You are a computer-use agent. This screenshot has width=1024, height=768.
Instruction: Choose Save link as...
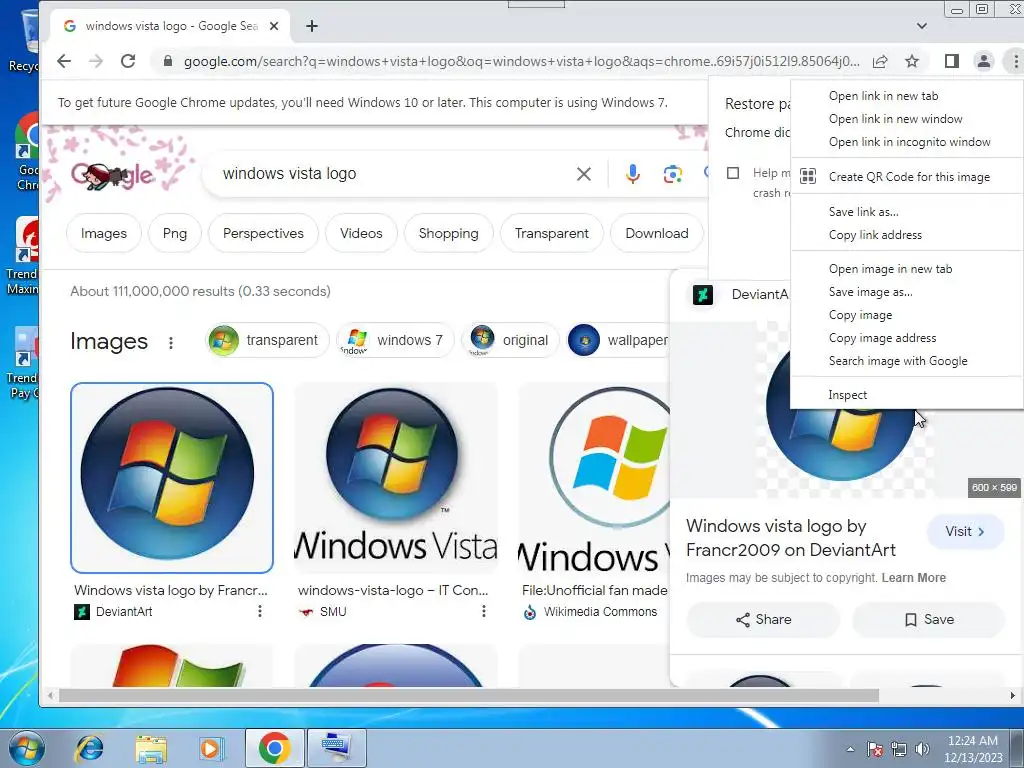point(906,212)
